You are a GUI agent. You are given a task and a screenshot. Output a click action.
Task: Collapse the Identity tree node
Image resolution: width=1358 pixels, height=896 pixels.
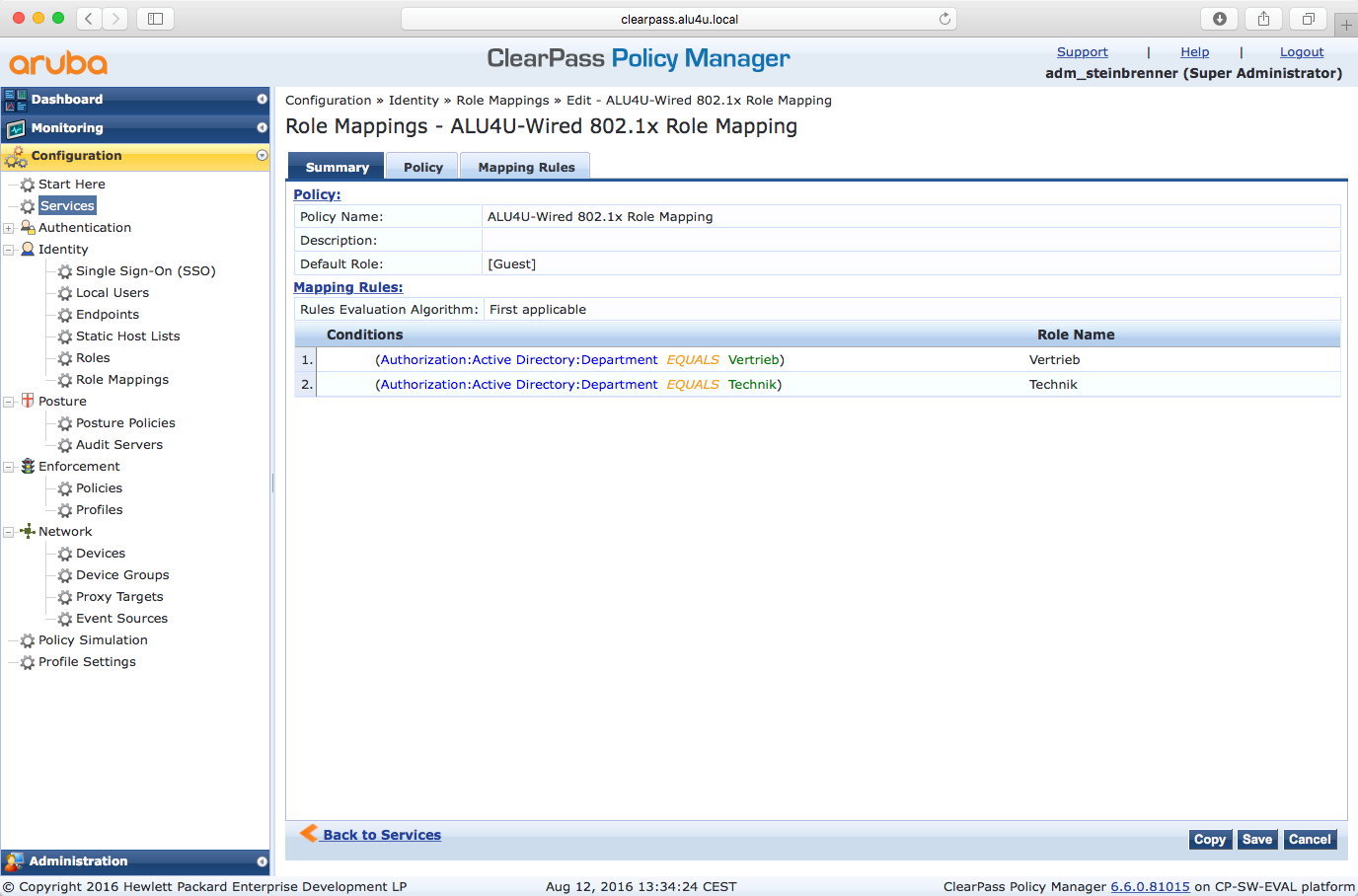pos(9,250)
